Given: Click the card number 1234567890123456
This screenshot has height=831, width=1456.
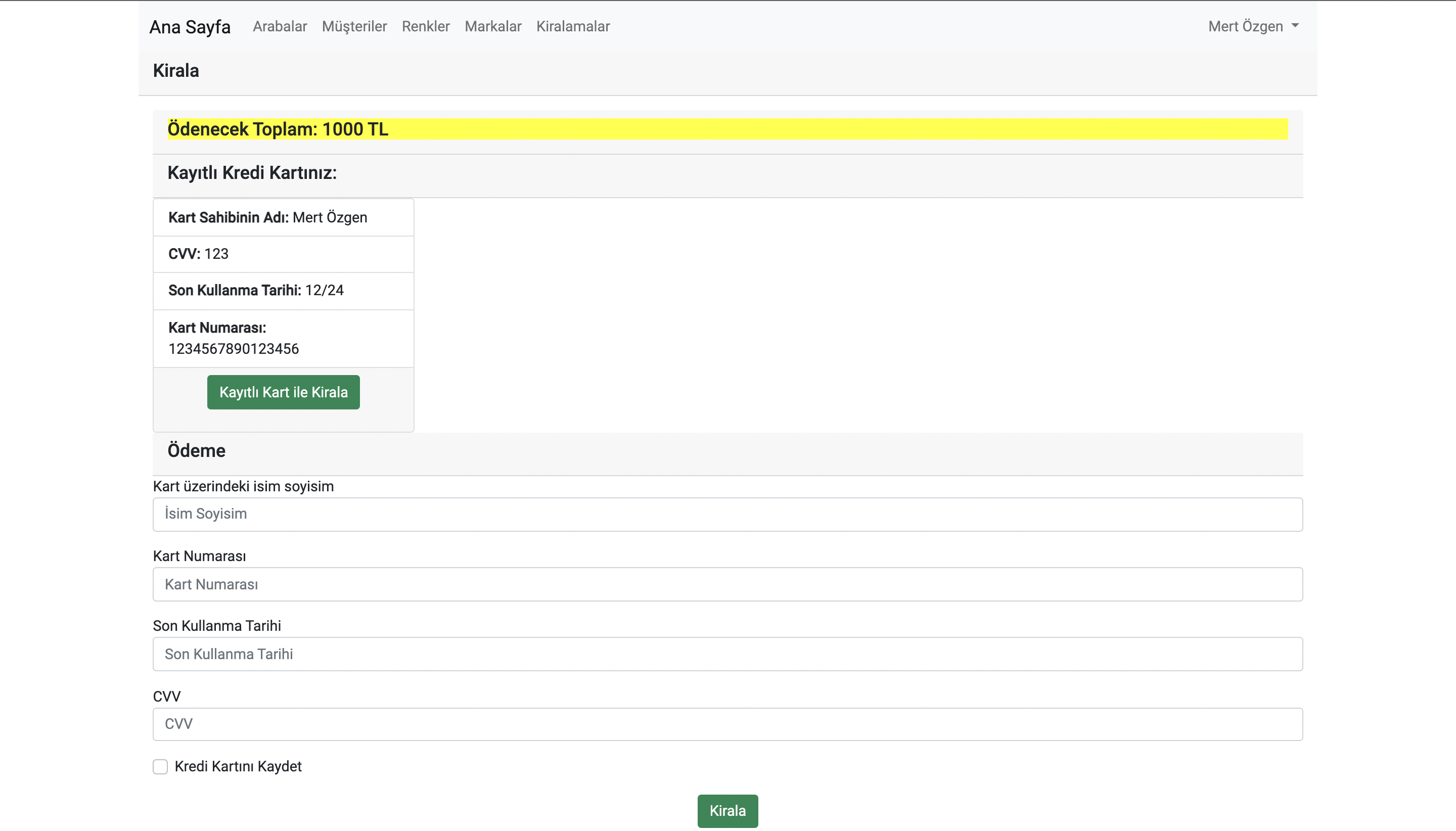Looking at the screenshot, I should 234,349.
